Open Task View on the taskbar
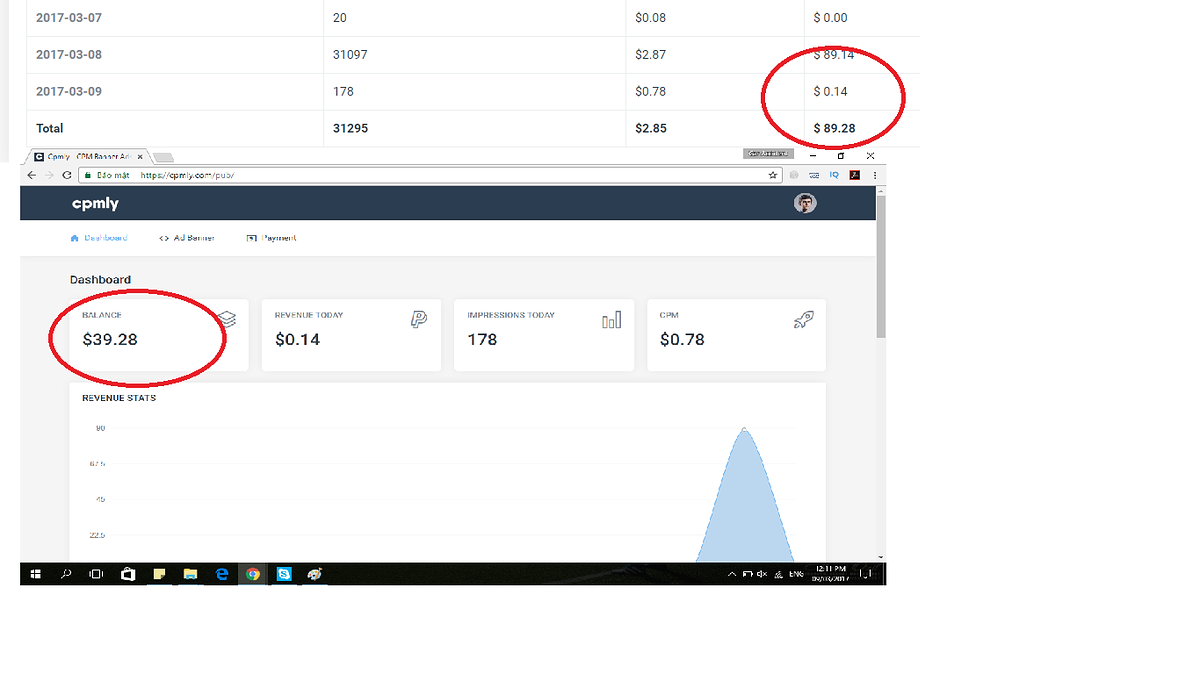 [x=96, y=574]
